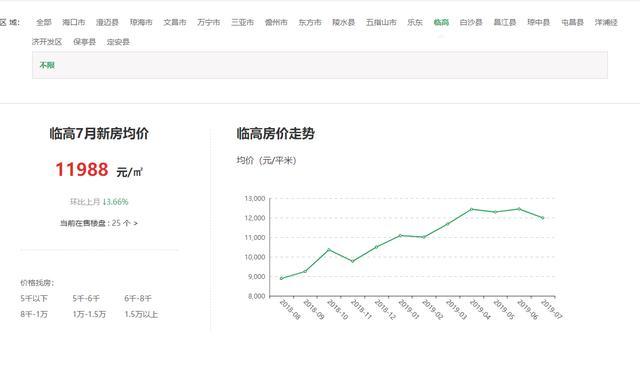640x368 pixels.
Task: Click the 临高房价走势 chart title
Action: click(x=276, y=133)
